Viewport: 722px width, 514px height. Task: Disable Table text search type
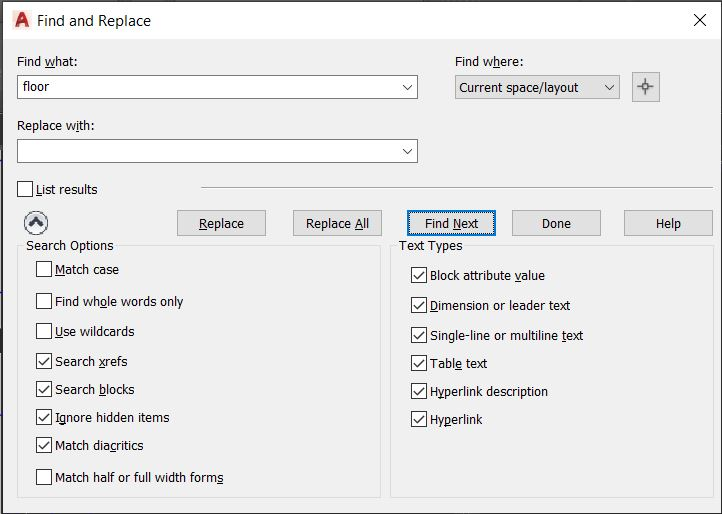pos(419,363)
